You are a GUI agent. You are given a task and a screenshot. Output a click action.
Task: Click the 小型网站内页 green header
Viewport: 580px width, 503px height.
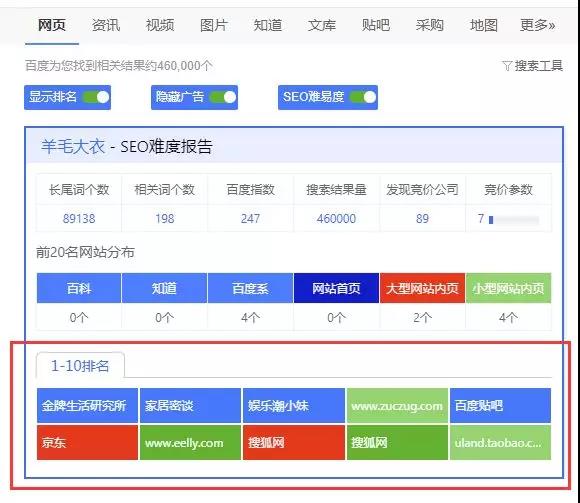click(x=509, y=288)
